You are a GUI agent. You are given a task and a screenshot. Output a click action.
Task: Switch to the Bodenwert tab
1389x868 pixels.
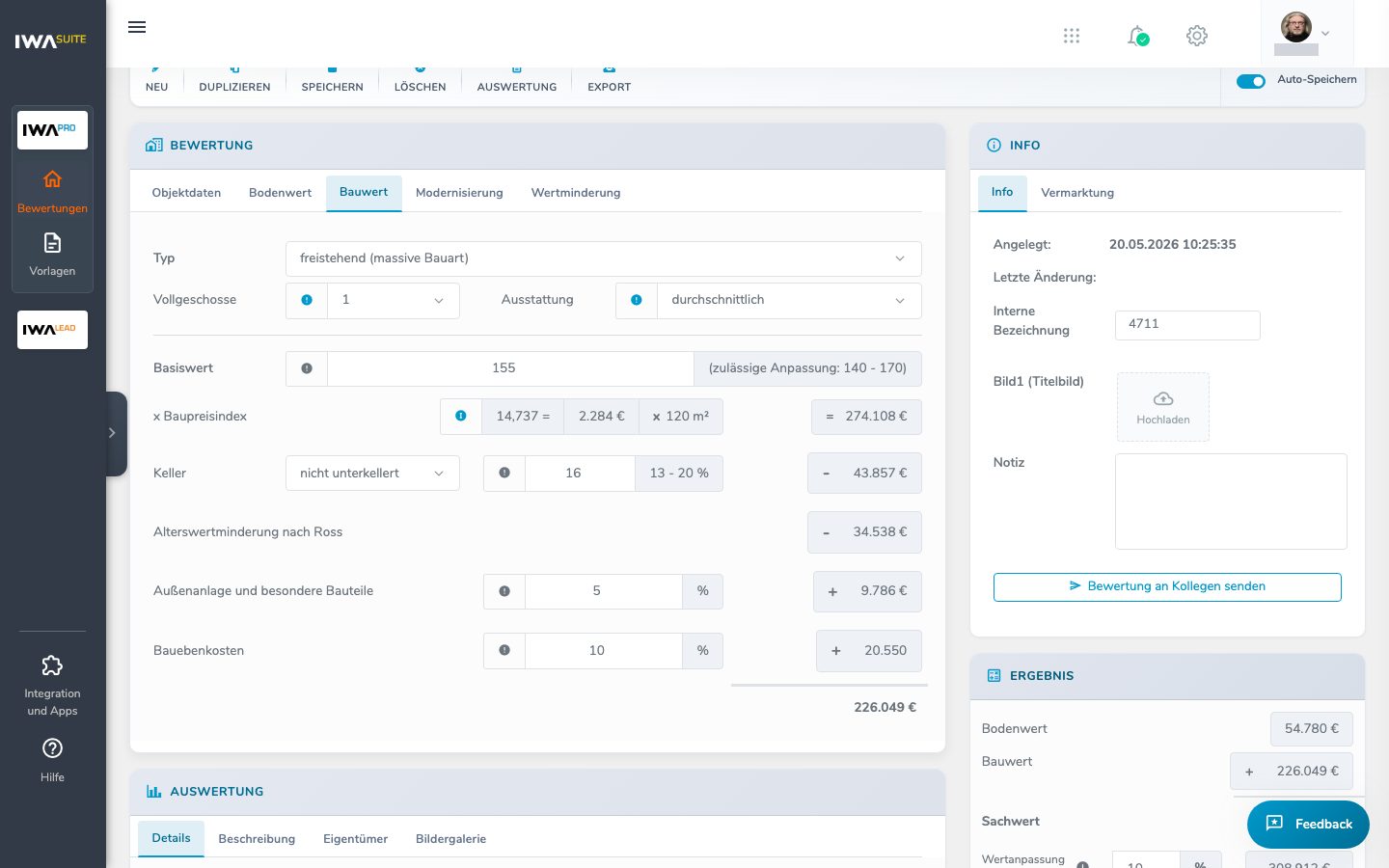(x=280, y=193)
